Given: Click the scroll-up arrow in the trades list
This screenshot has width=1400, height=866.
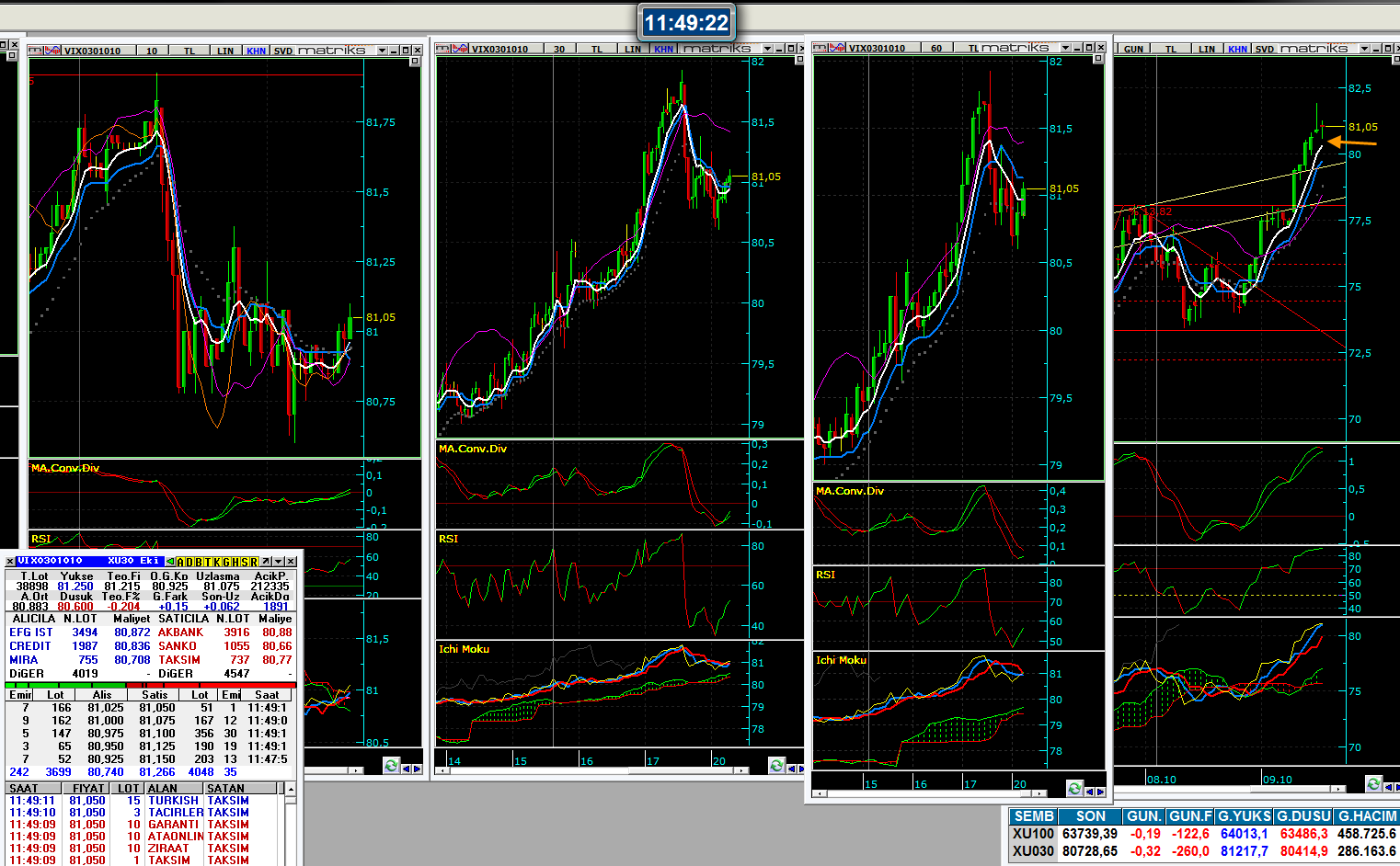Looking at the screenshot, I should 291,789.
